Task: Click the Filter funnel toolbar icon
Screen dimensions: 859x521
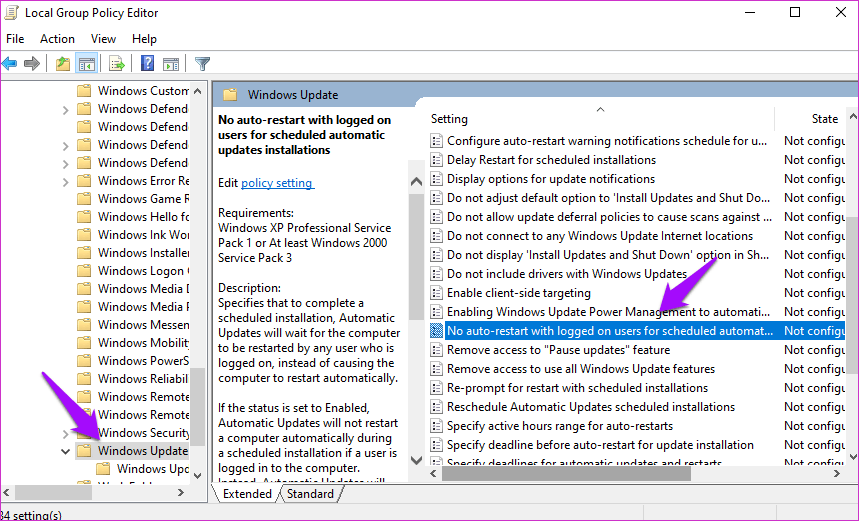Action: pyautogui.click(x=203, y=64)
